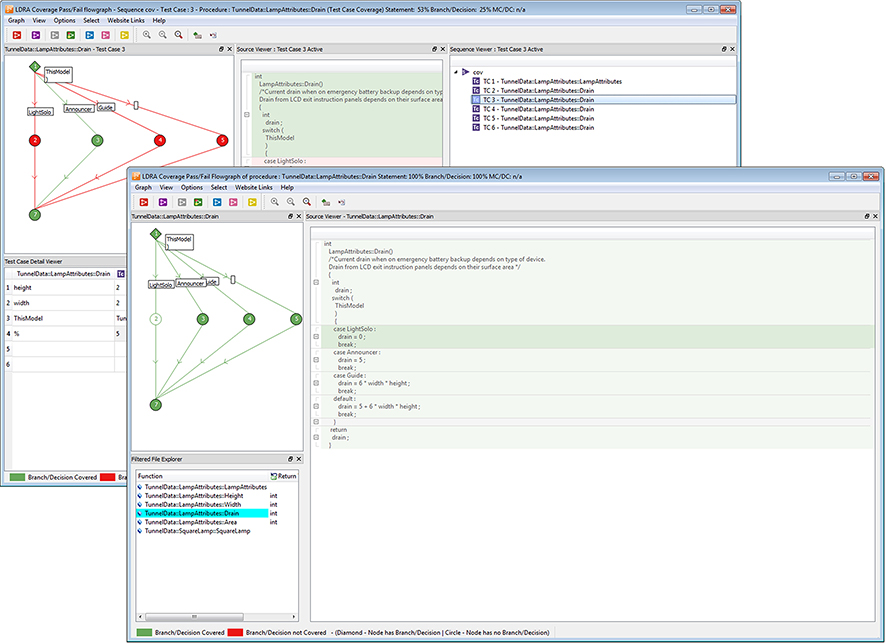The height and width of the screenshot is (643, 886).
Task: Click the green flowgraph icon in the back window toolbar
Action: (71, 35)
